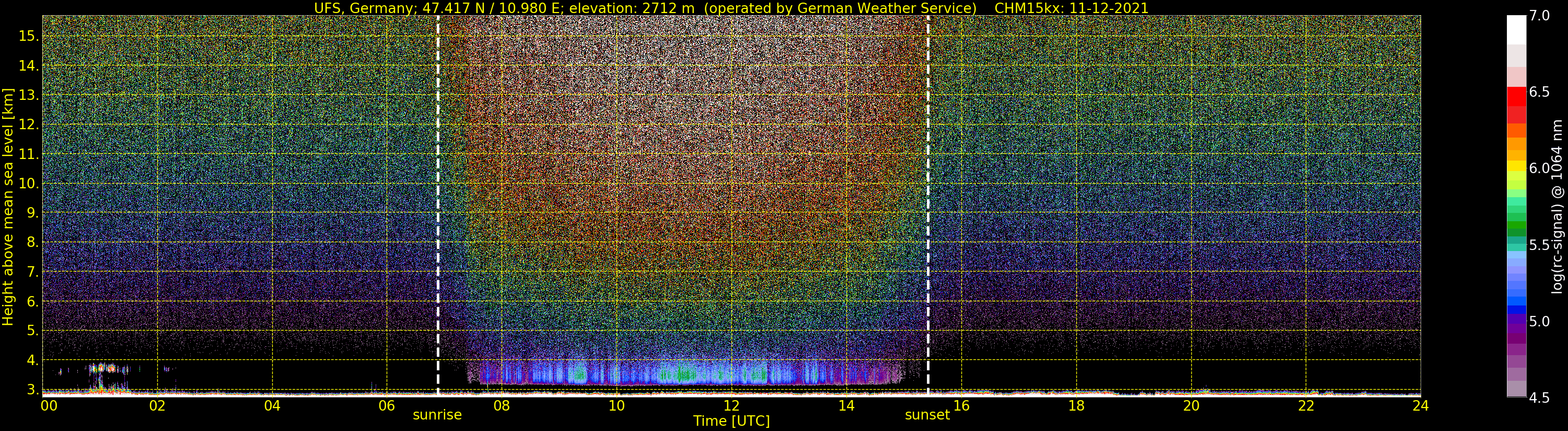This screenshot has width=1568, height=431.
Task: Click the y-axis tick label '9.'
Action: (32, 213)
